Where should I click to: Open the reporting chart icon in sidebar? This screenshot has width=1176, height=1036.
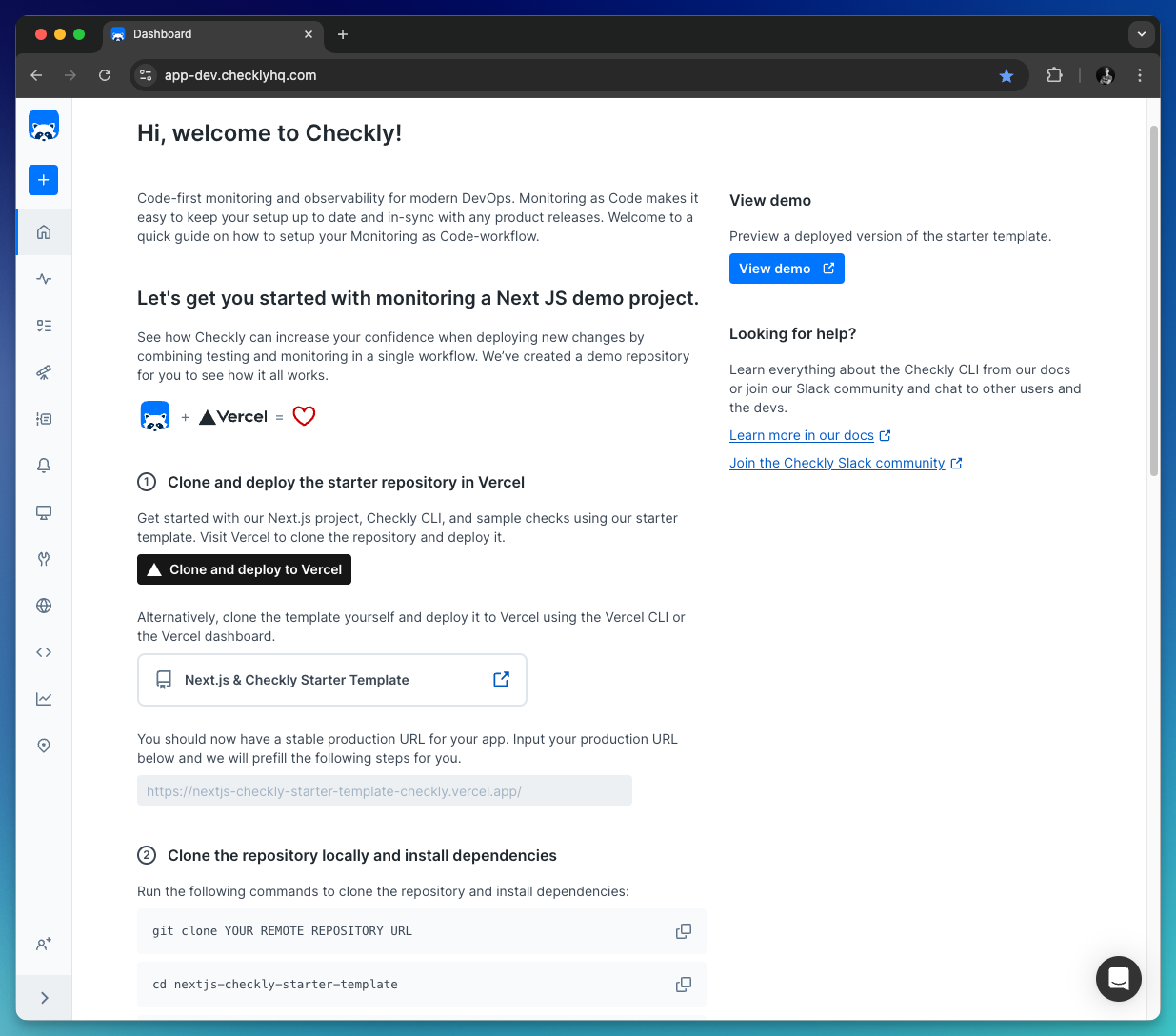[x=44, y=699]
